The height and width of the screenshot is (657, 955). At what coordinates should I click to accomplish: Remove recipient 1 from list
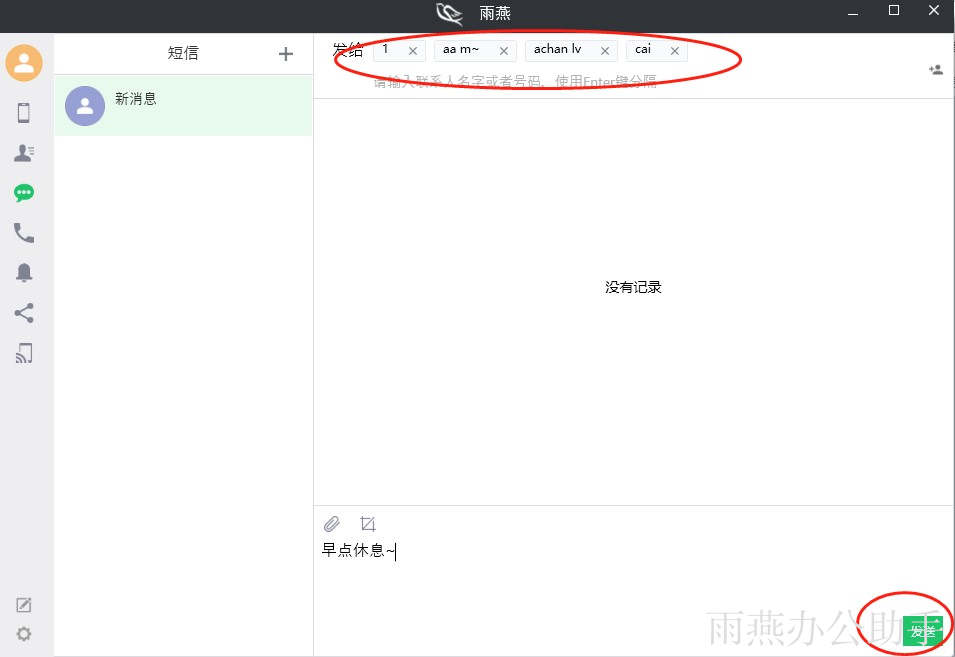[x=413, y=51]
